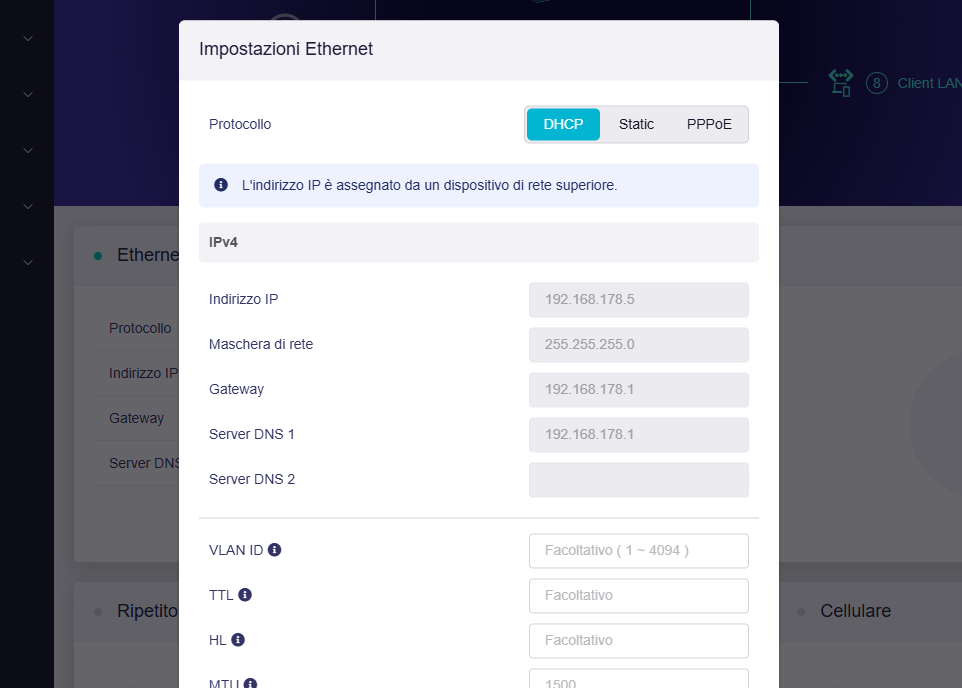Click the MTU field showing 1500

pyautogui.click(x=638, y=680)
